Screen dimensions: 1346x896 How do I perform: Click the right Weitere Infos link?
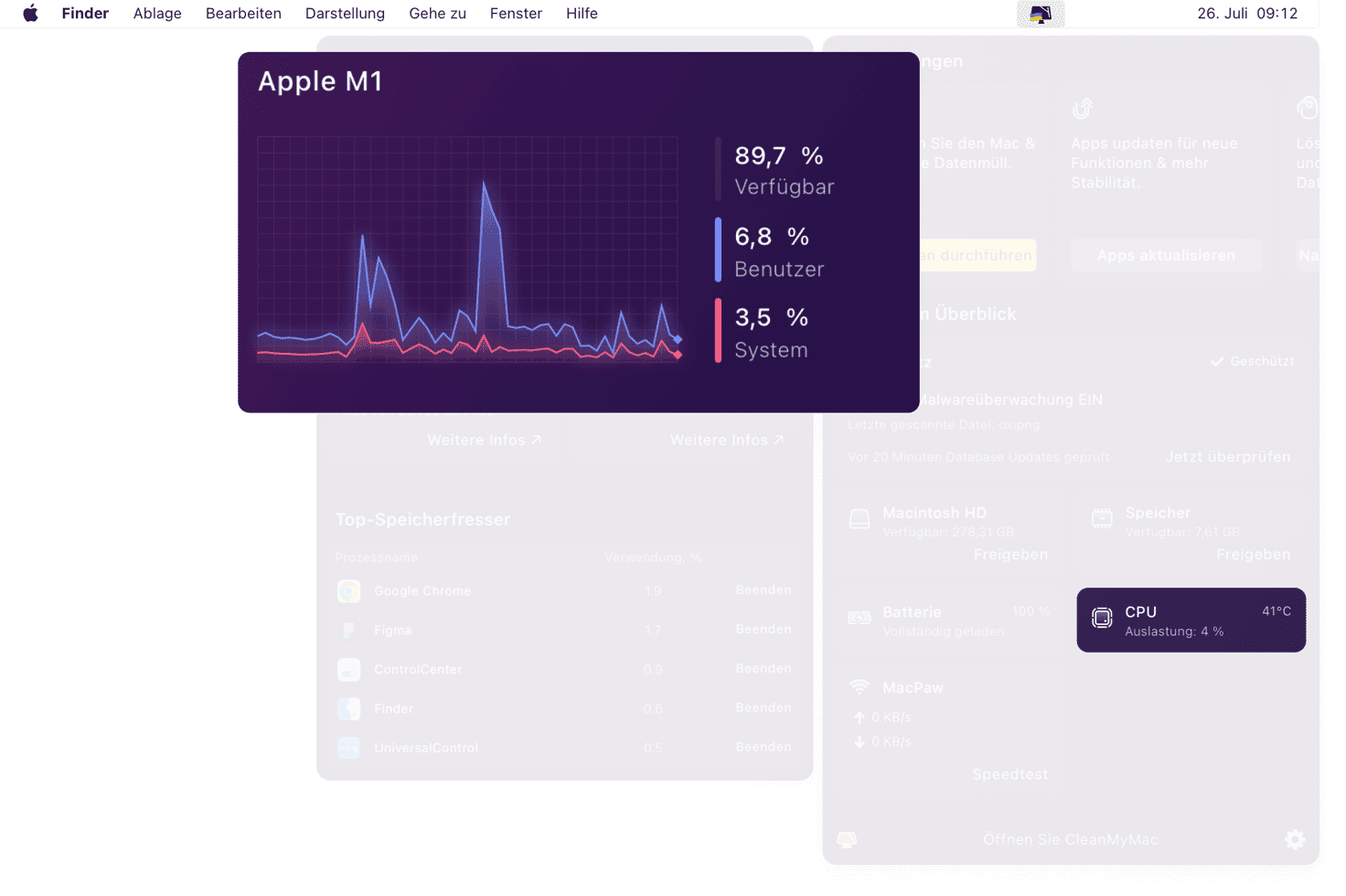tap(727, 440)
